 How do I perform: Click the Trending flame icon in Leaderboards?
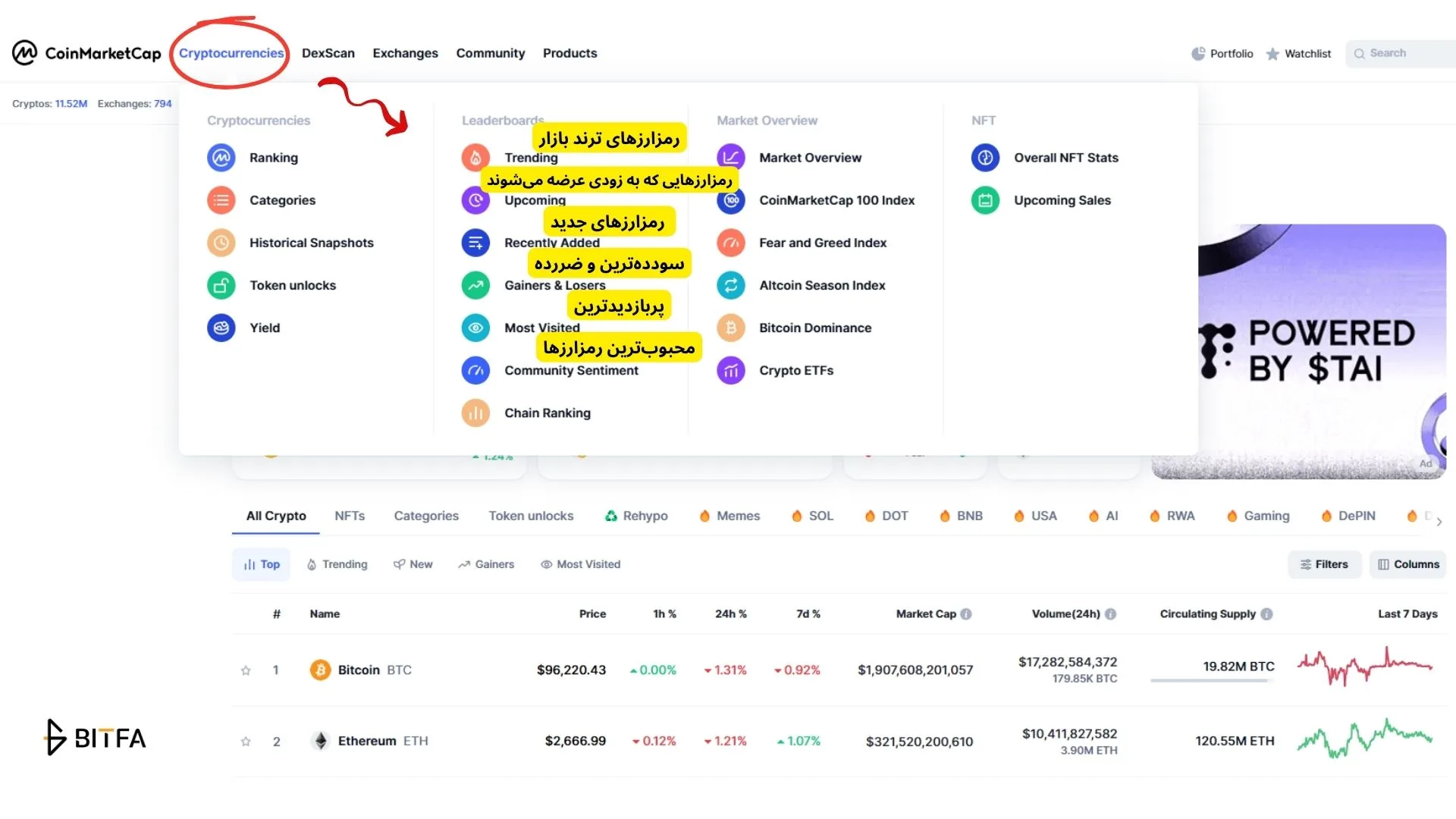[475, 158]
